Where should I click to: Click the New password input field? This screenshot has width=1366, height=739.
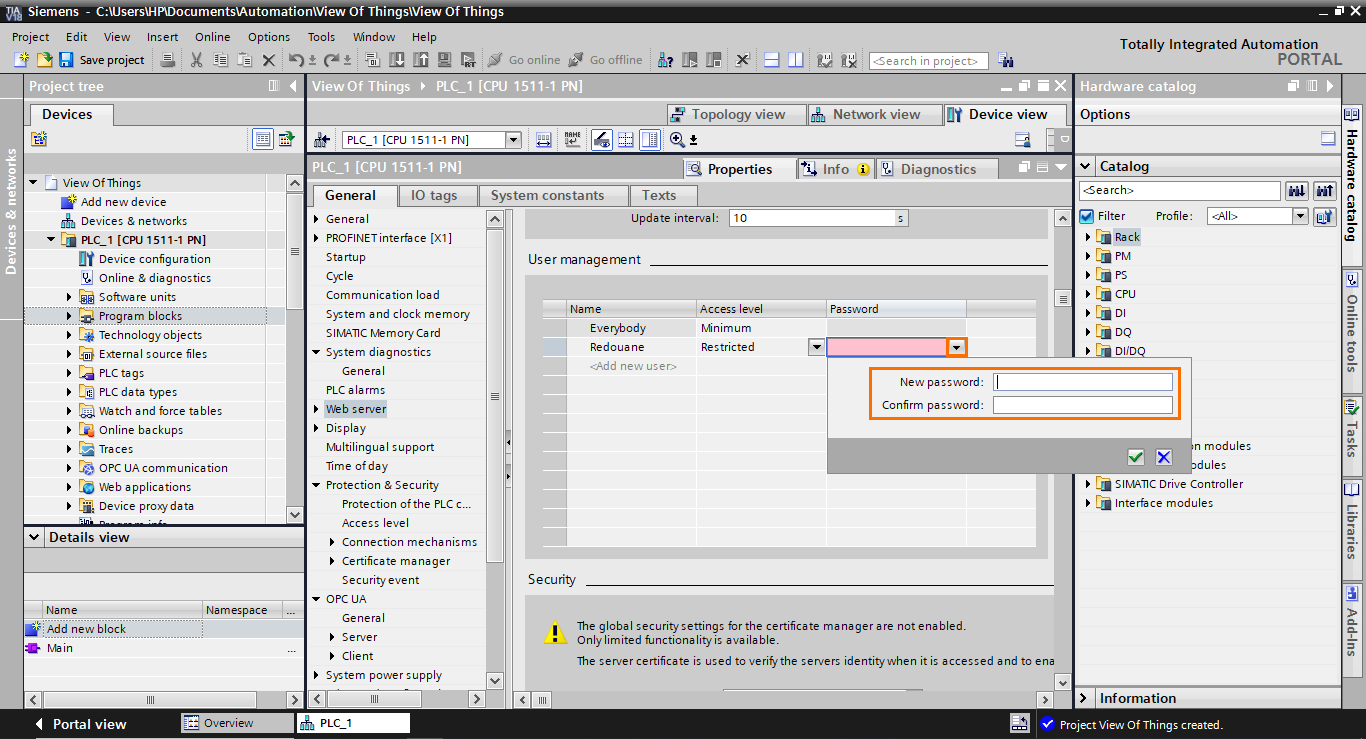coord(1082,382)
